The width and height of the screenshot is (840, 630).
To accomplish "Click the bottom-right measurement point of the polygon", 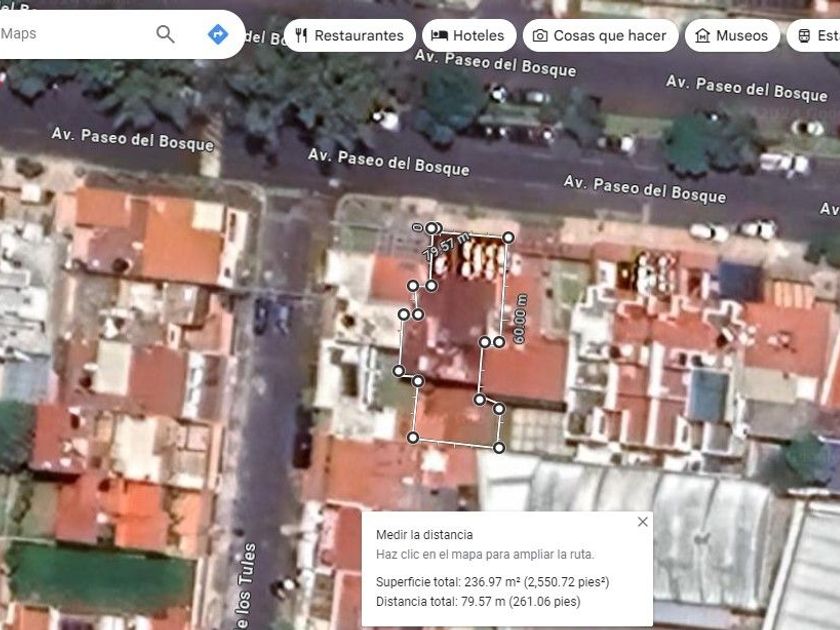I will (x=499, y=447).
